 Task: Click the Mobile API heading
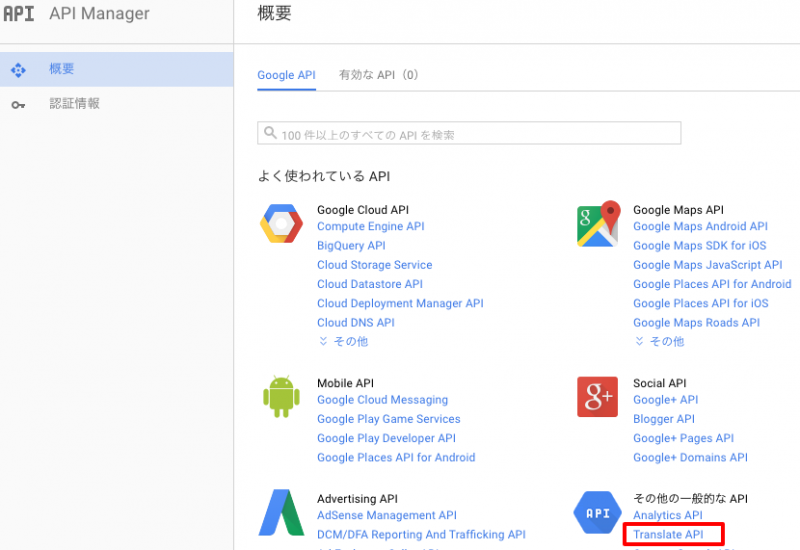(x=345, y=383)
